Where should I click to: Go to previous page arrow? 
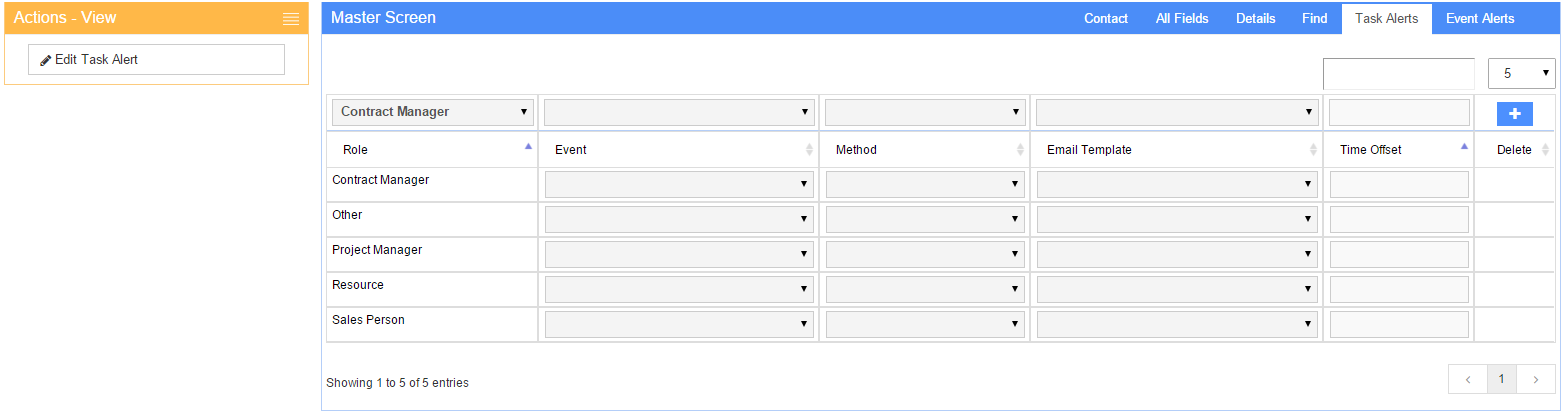click(1467, 379)
